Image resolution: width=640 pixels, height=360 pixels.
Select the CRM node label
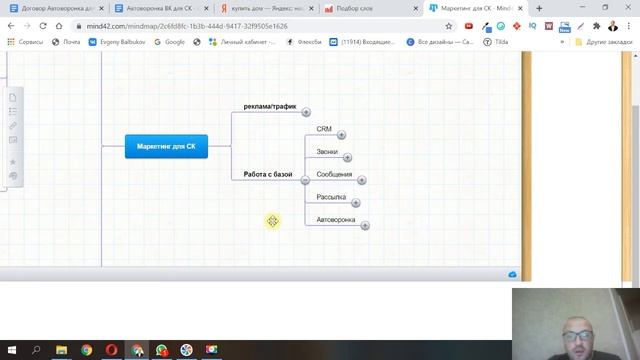(x=324, y=129)
